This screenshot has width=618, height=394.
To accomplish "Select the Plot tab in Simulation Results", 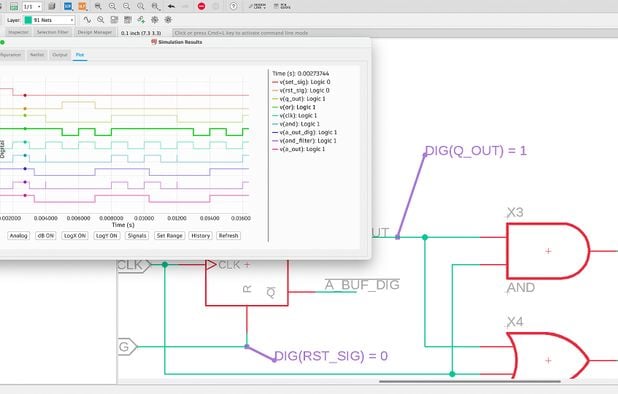I will (80, 55).
